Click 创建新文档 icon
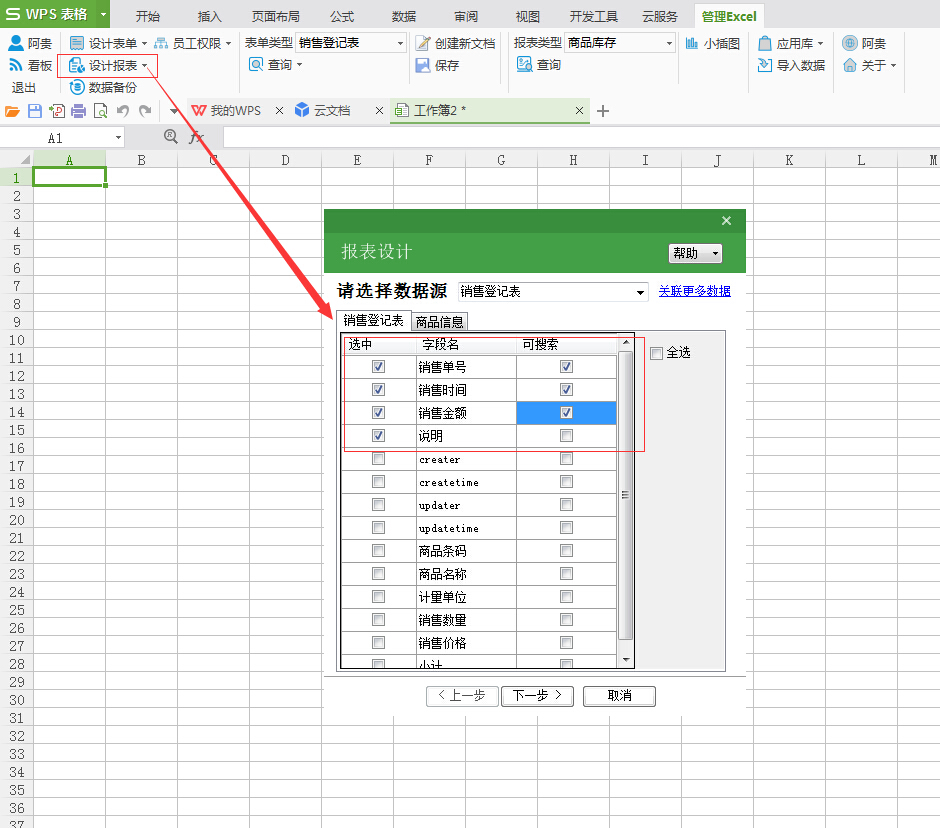Viewport: 940px width, 828px height. [x=423, y=43]
